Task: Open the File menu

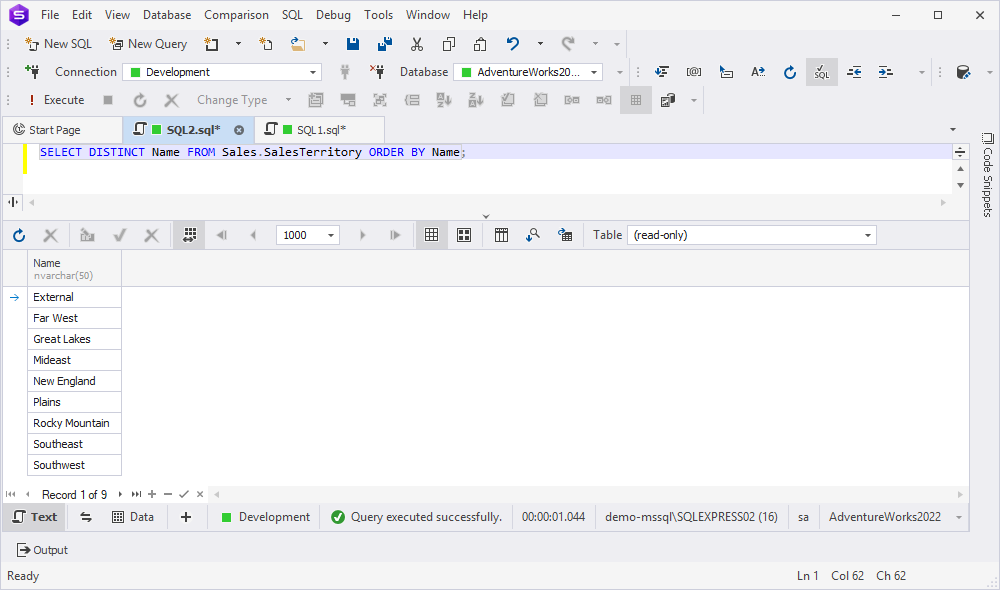Action: [x=50, y=15]
